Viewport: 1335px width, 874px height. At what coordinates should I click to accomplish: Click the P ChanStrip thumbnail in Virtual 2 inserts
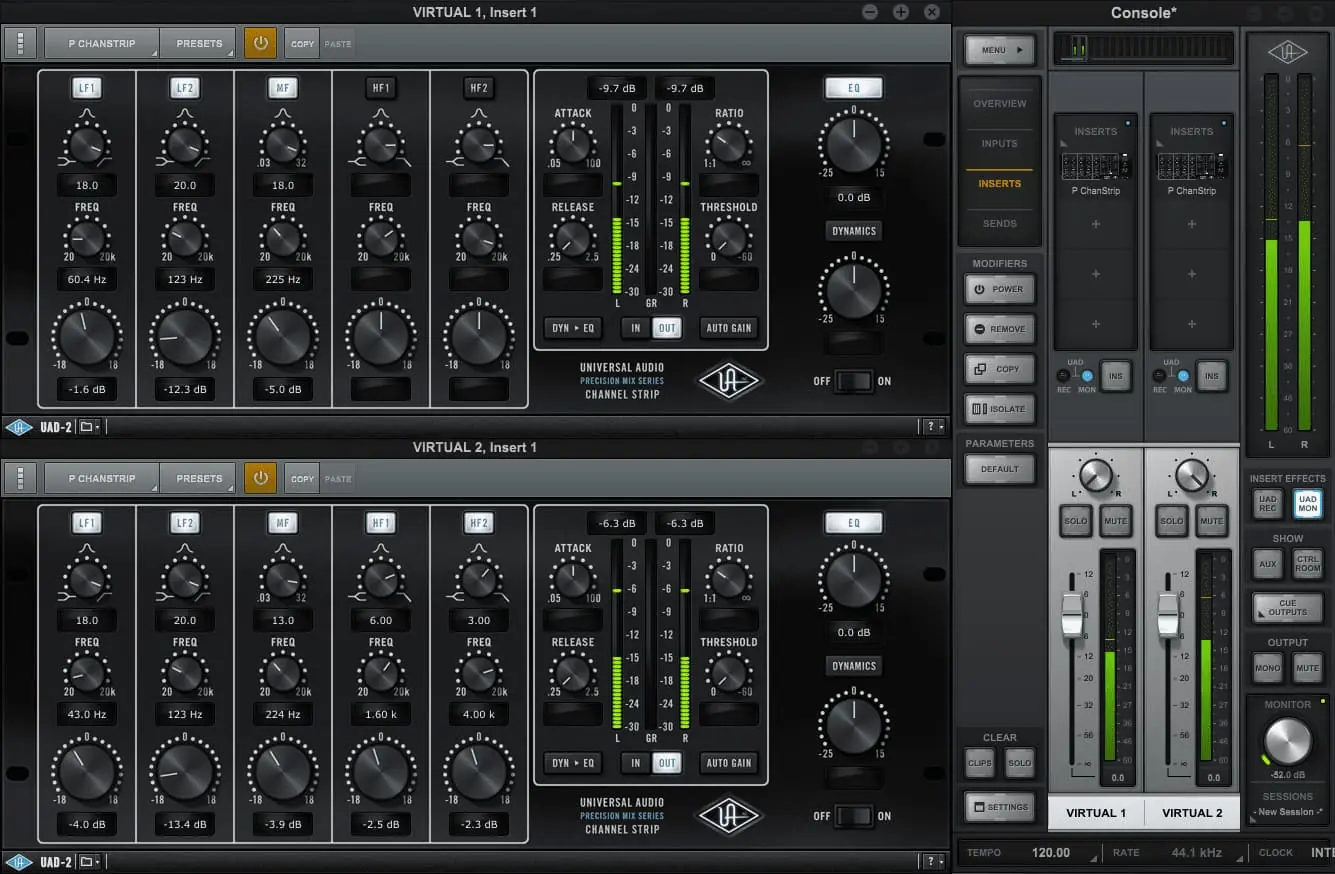pyautogui.click(x=1191, y=166)
